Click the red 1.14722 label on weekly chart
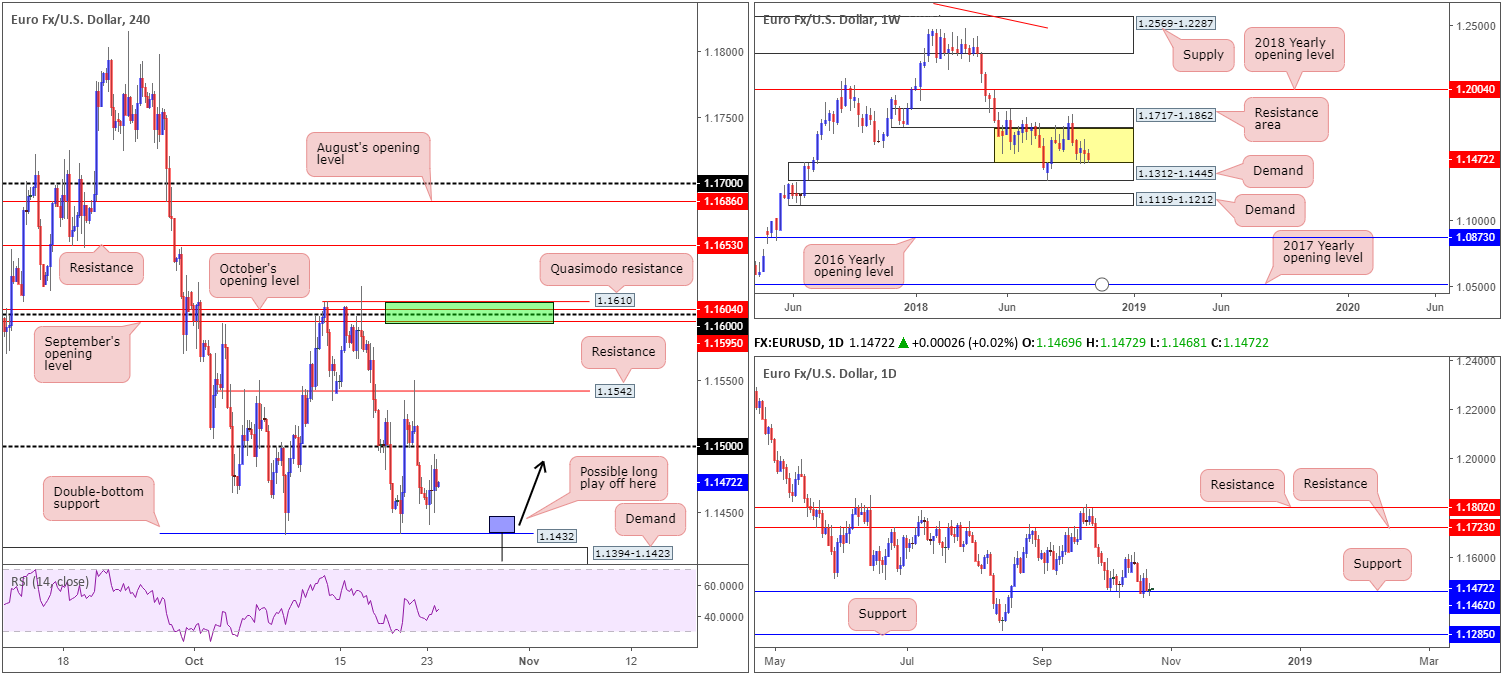 (1475, 159)
